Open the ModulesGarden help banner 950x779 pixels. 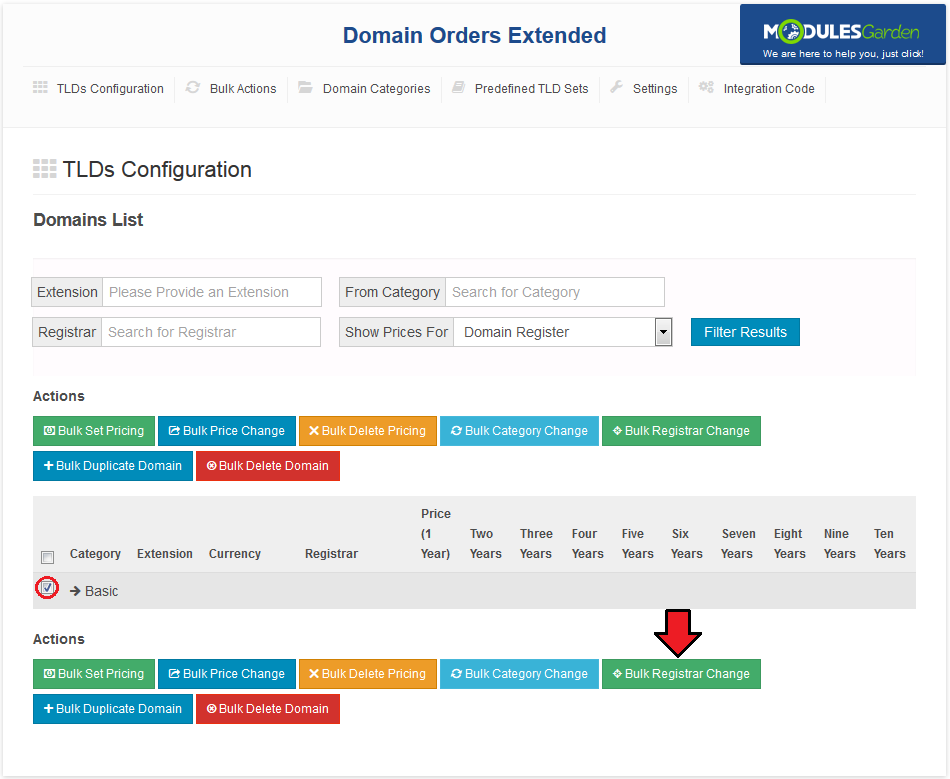pos(842,35)
